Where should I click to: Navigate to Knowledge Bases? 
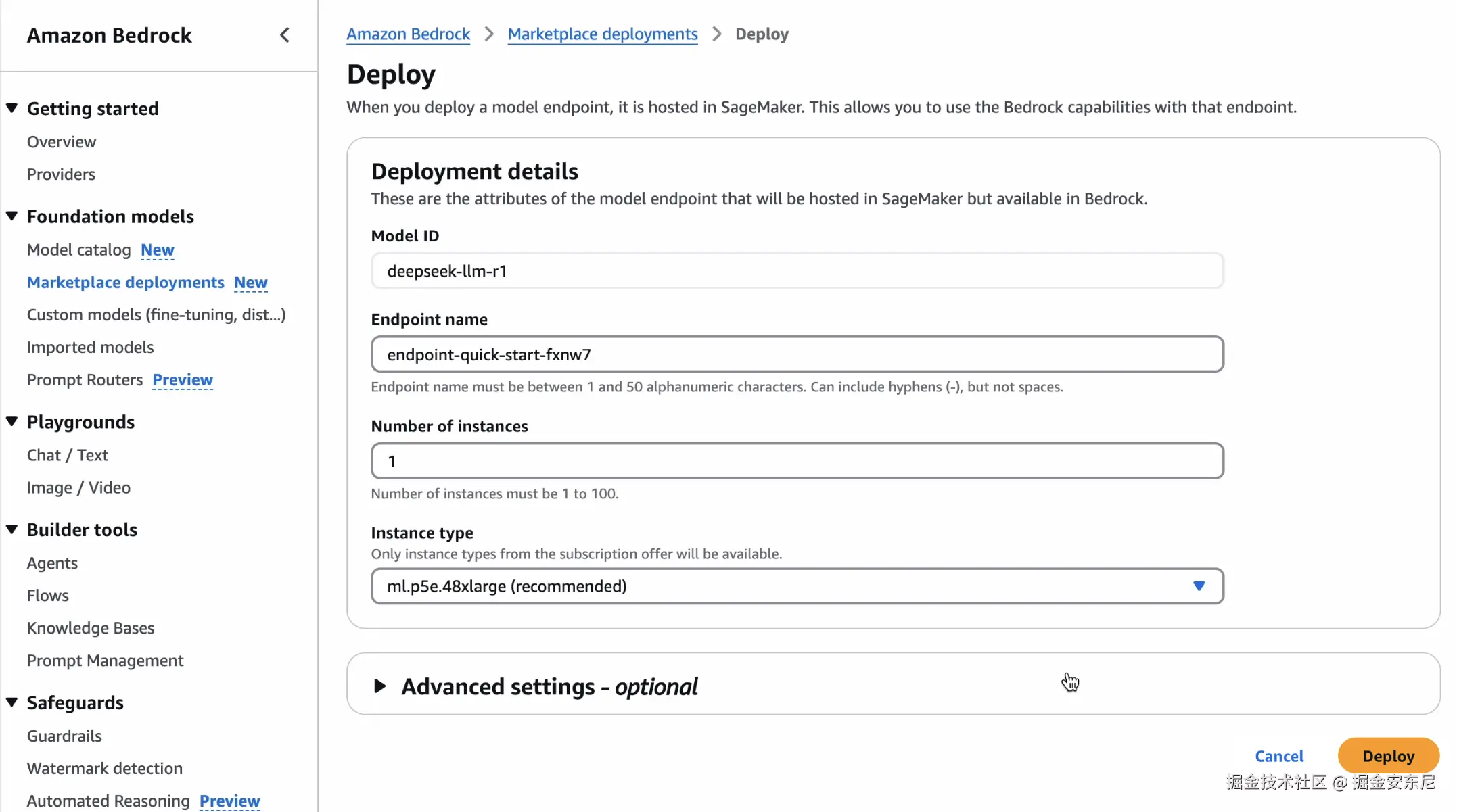point(91,628)
